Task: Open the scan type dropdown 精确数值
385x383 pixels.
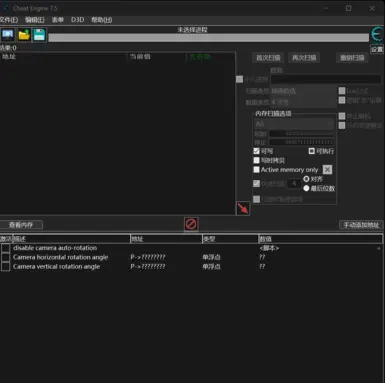Action: [303, 91]
